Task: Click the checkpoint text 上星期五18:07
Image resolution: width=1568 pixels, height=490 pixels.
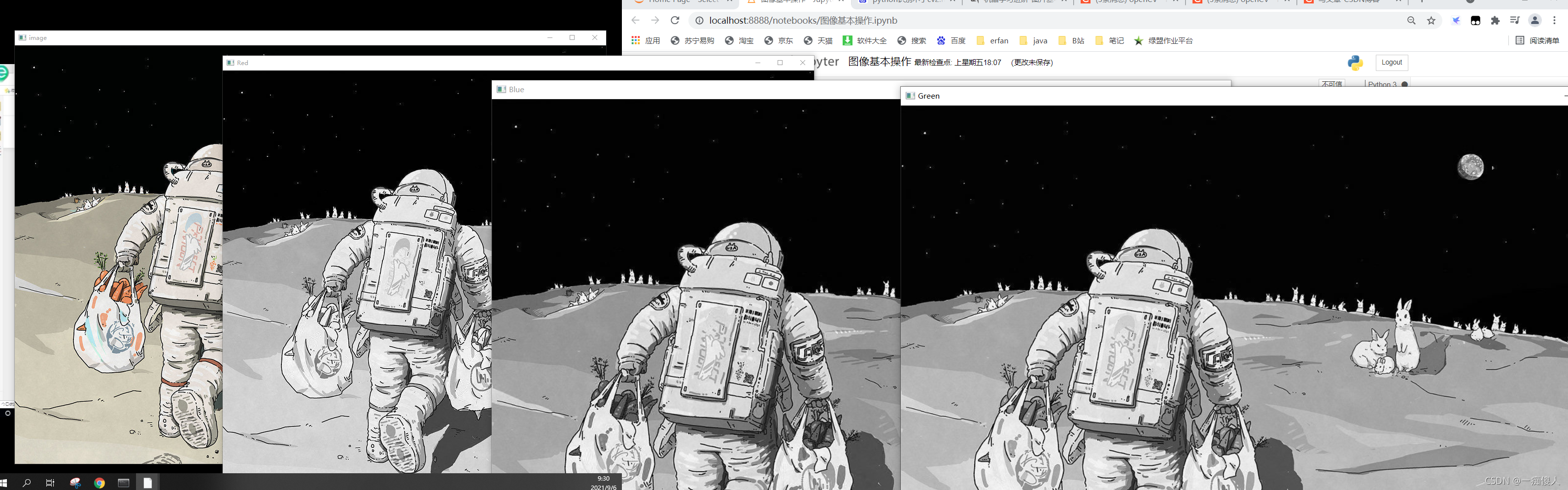Action: point(978,63)
